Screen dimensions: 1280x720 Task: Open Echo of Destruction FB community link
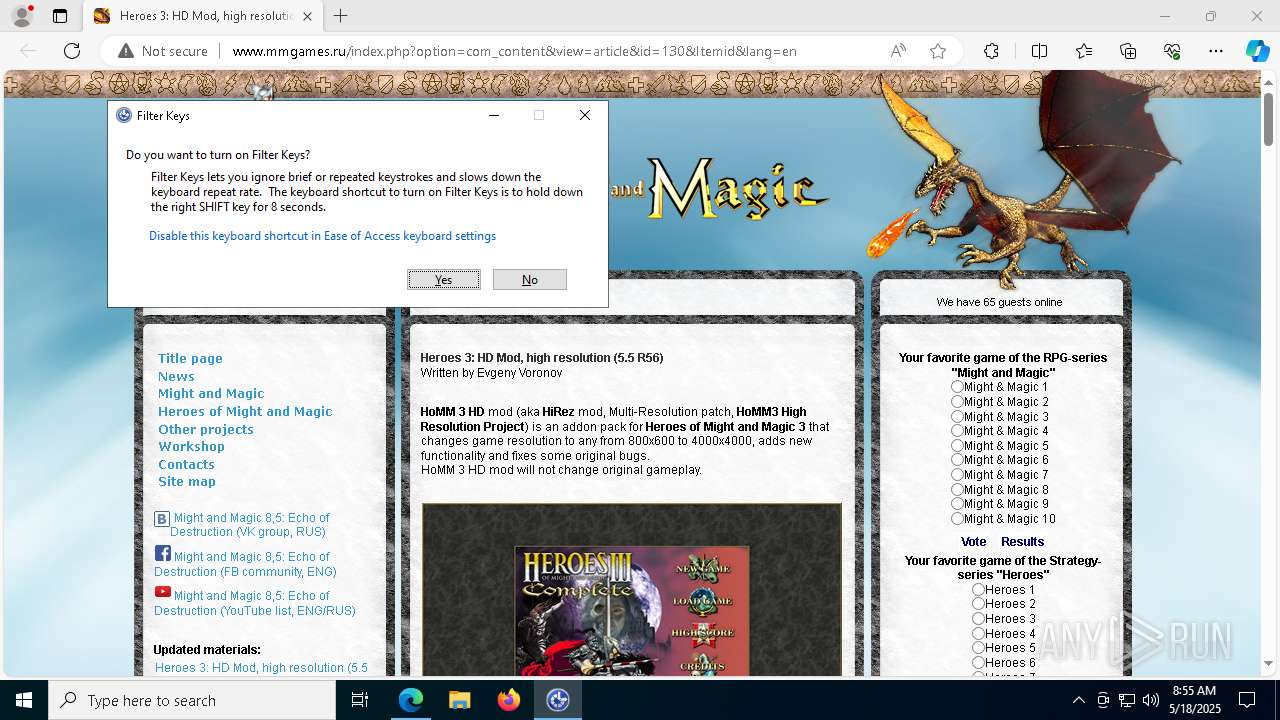245,564
